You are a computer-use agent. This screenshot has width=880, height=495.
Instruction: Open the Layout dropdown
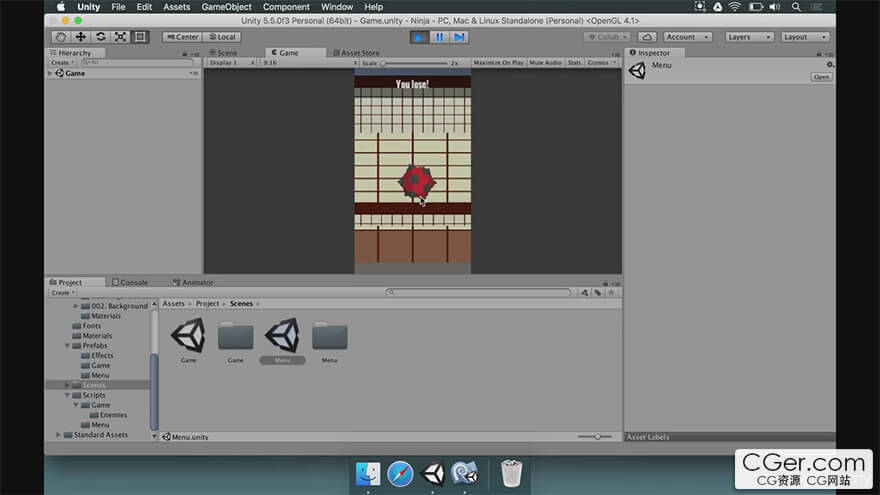click(x=805, y=37)
